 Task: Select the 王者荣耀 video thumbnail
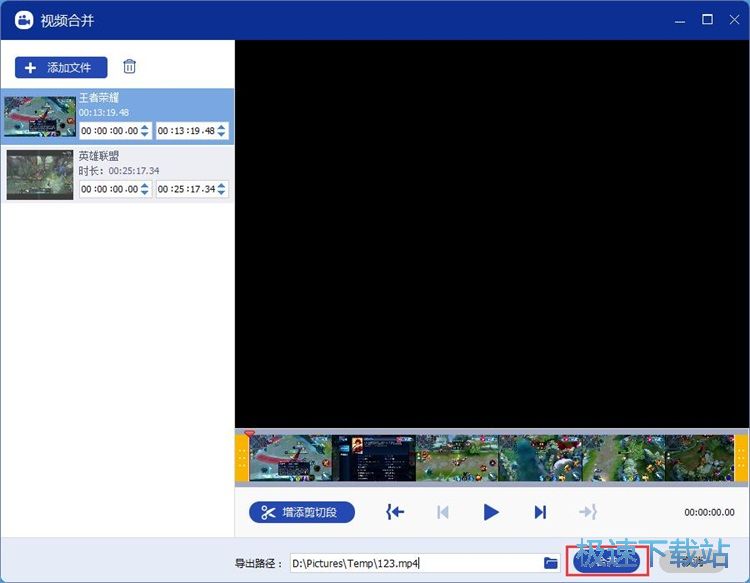point(39,117)
